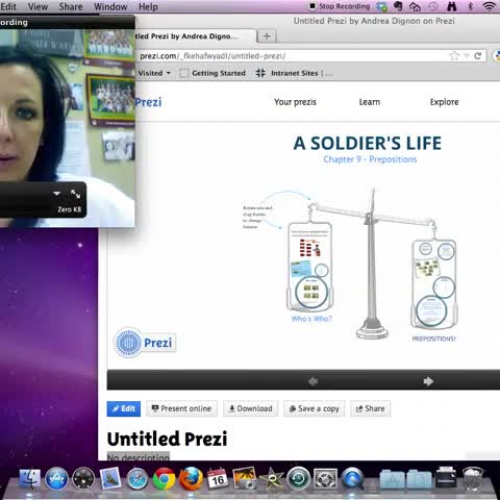This screenshot has width=500, height=500.
Task: Open the Learn link
Action: click(369, 102)
